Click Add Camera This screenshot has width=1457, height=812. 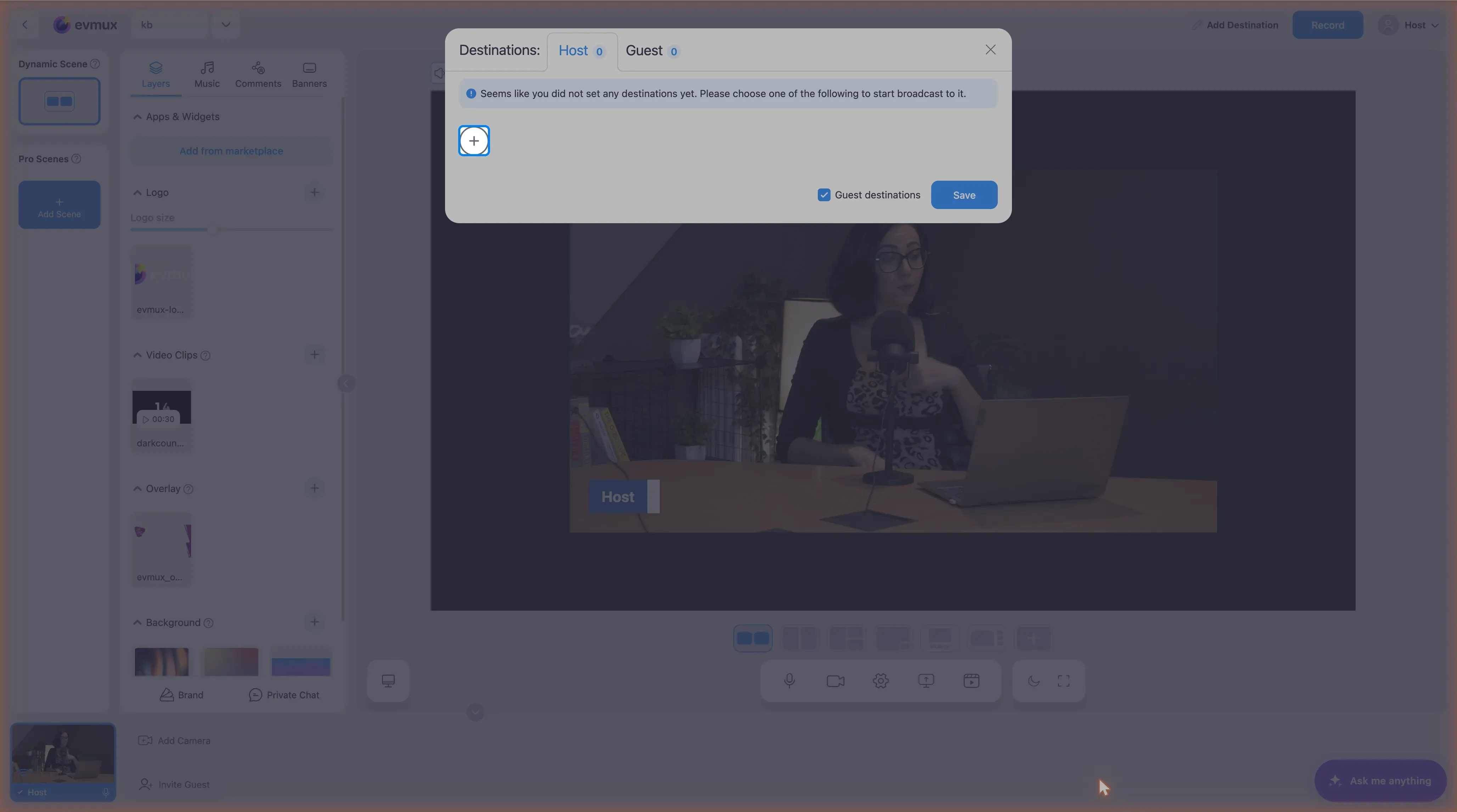[174, 741]
